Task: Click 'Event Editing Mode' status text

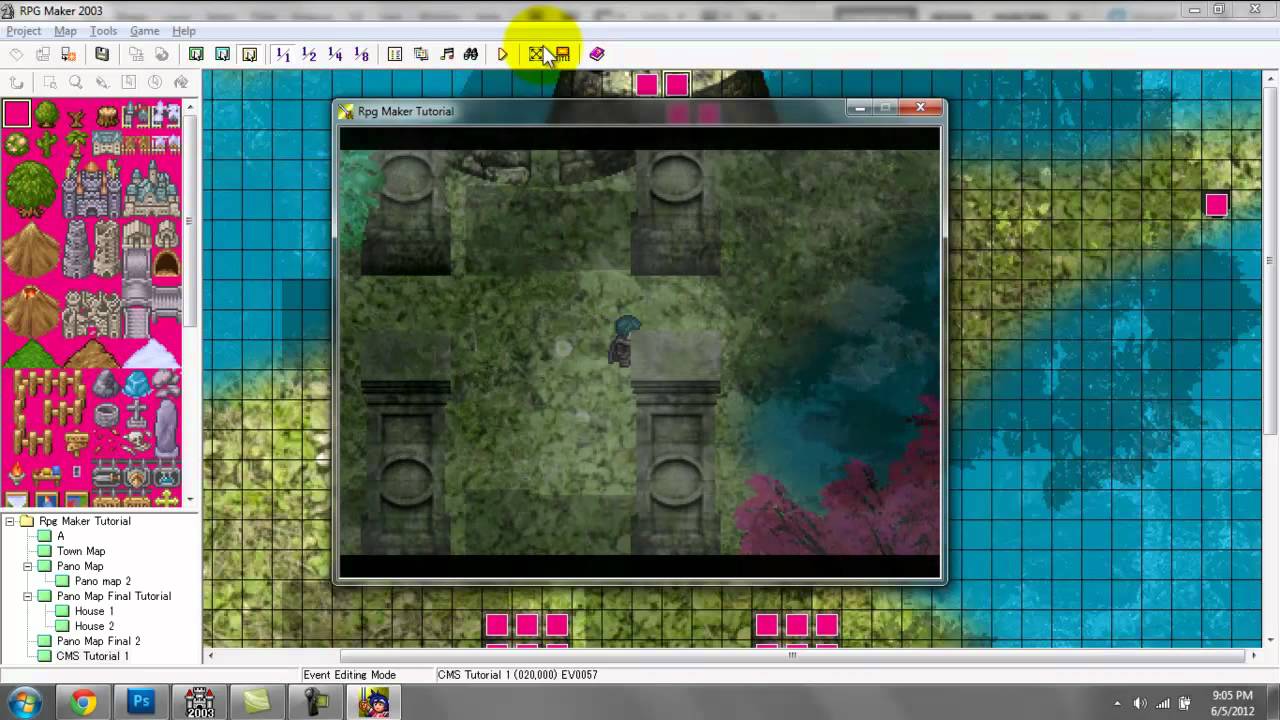Action: click(349, 675)
